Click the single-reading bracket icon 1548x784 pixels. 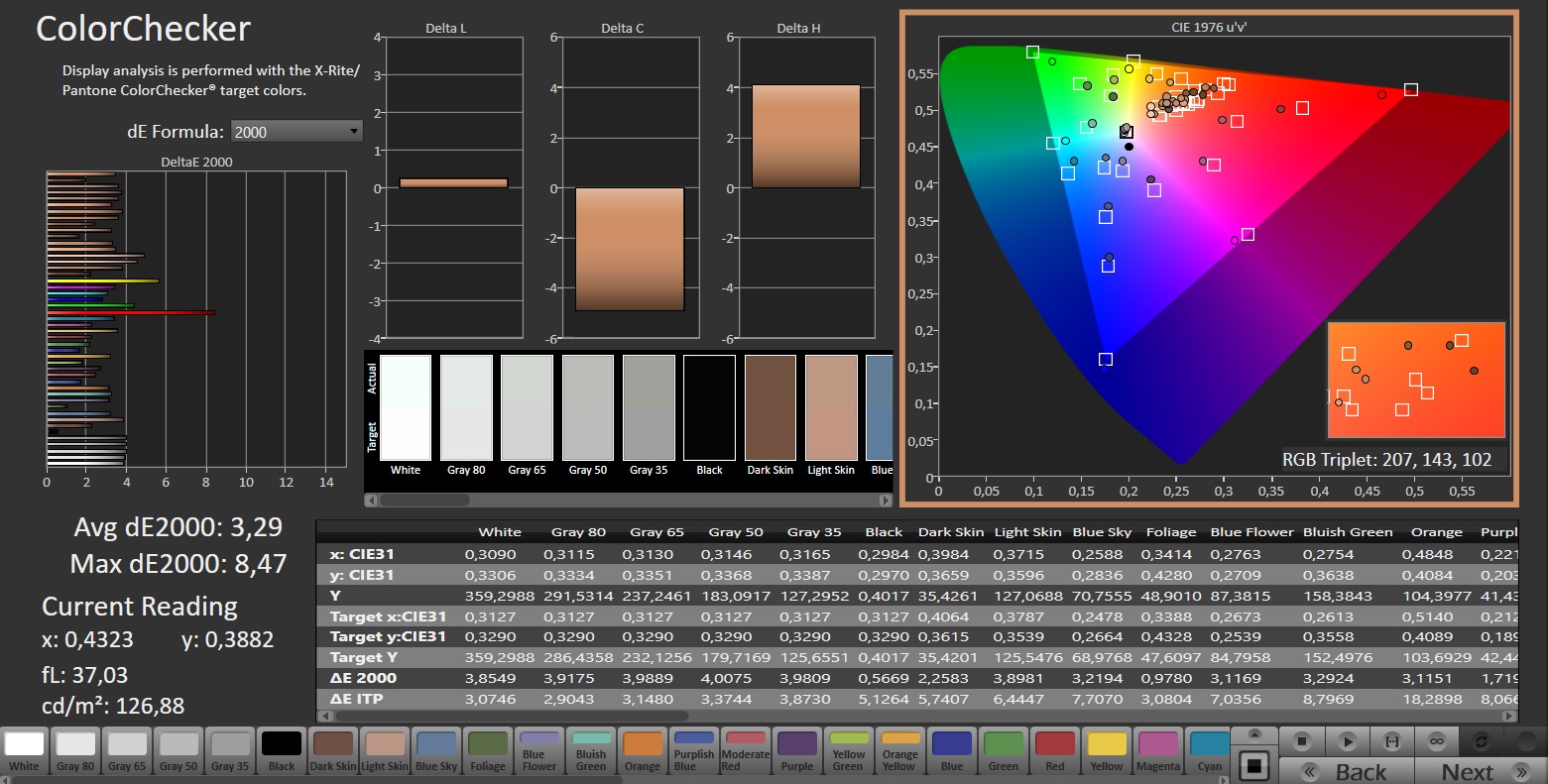pos(1391,740)
